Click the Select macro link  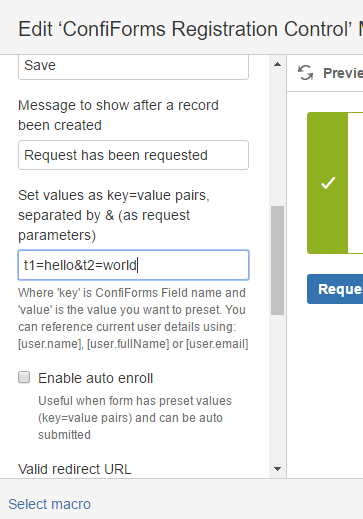(x=49, y=504)
